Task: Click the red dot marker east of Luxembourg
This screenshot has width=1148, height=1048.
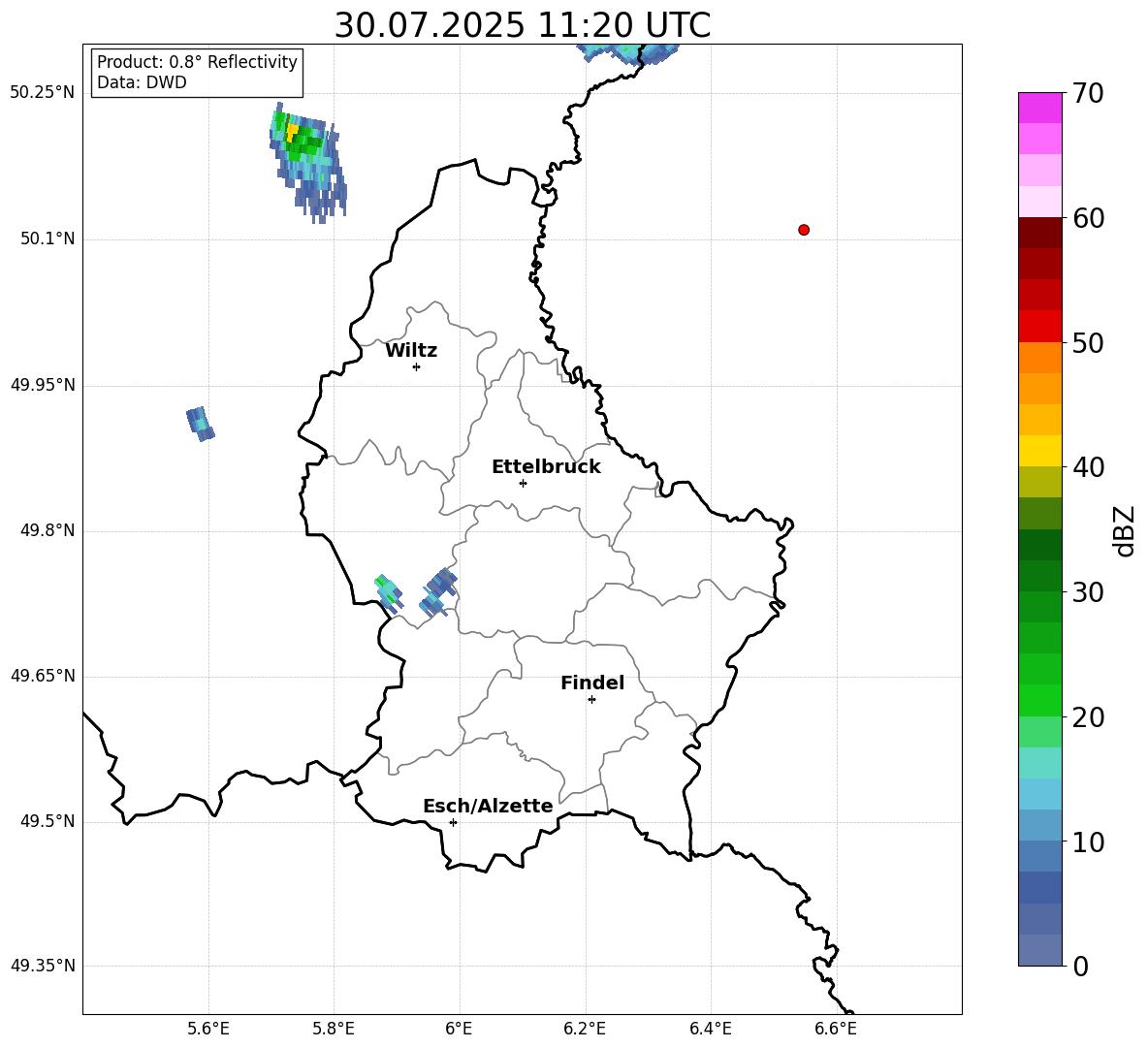Action: tap(803, 230)
